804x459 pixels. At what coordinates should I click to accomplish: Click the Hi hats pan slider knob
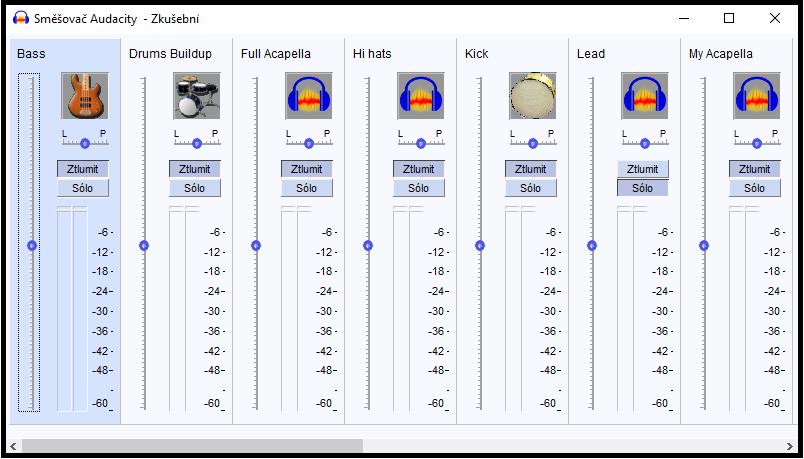(421, 144)
